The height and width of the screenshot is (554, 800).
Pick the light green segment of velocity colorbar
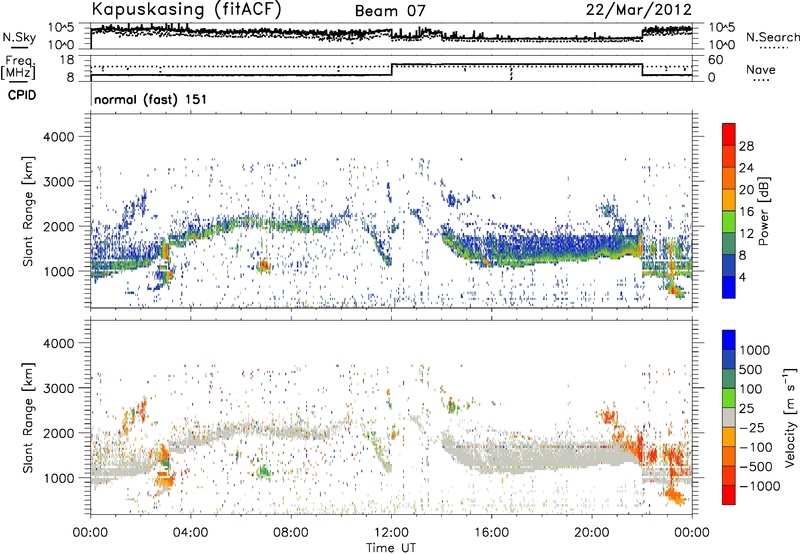tap(729, 398)
